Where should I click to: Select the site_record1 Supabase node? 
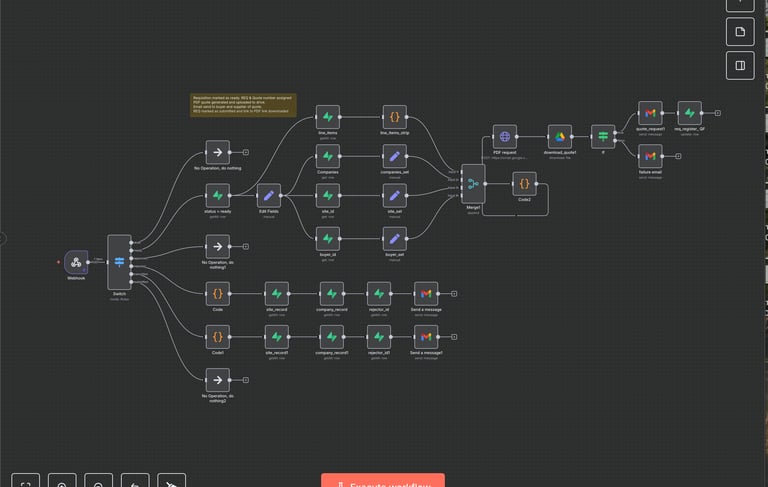[277, 337]
